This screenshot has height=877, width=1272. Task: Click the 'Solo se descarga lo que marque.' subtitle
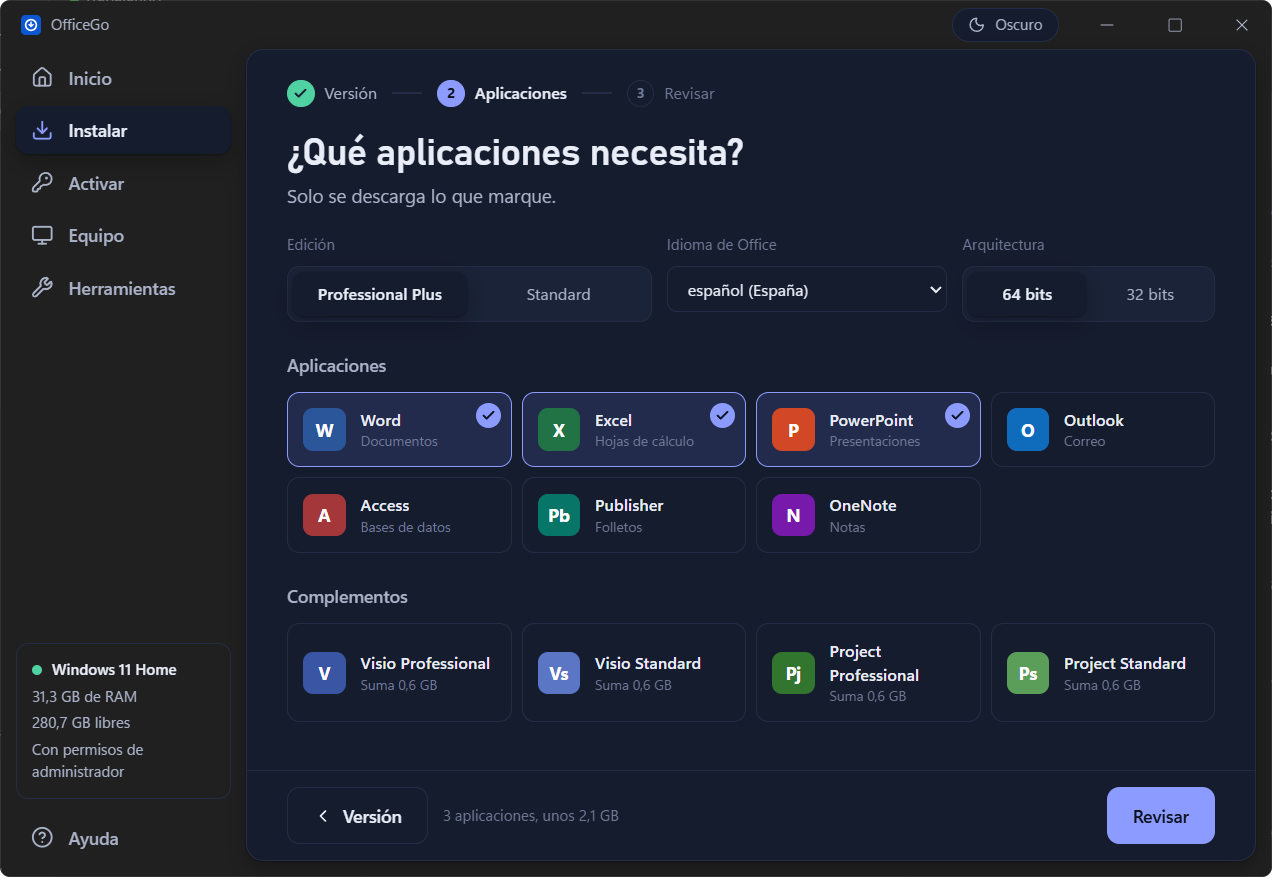pos(421,197)
